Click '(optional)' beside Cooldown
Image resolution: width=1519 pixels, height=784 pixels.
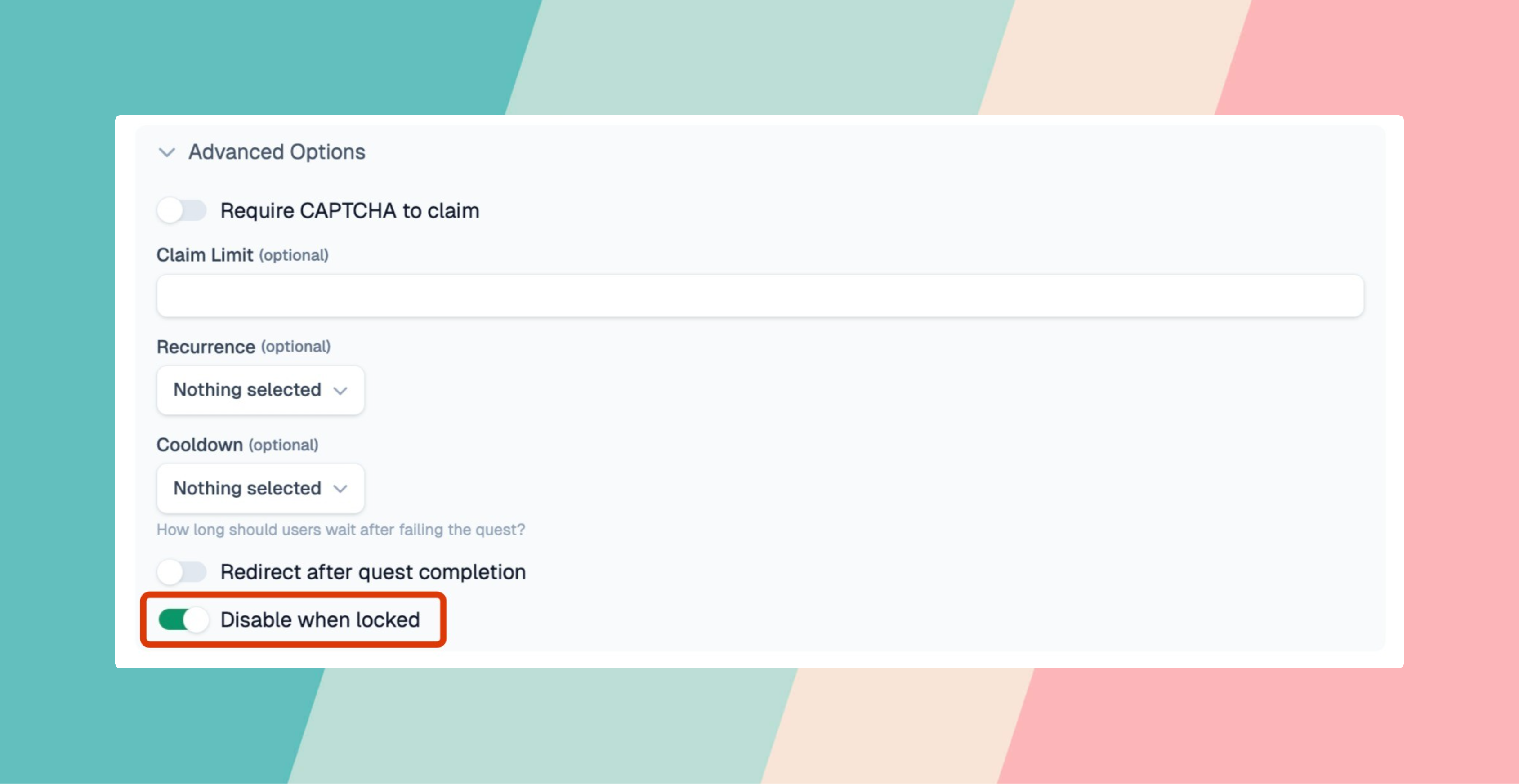(284, 445)
